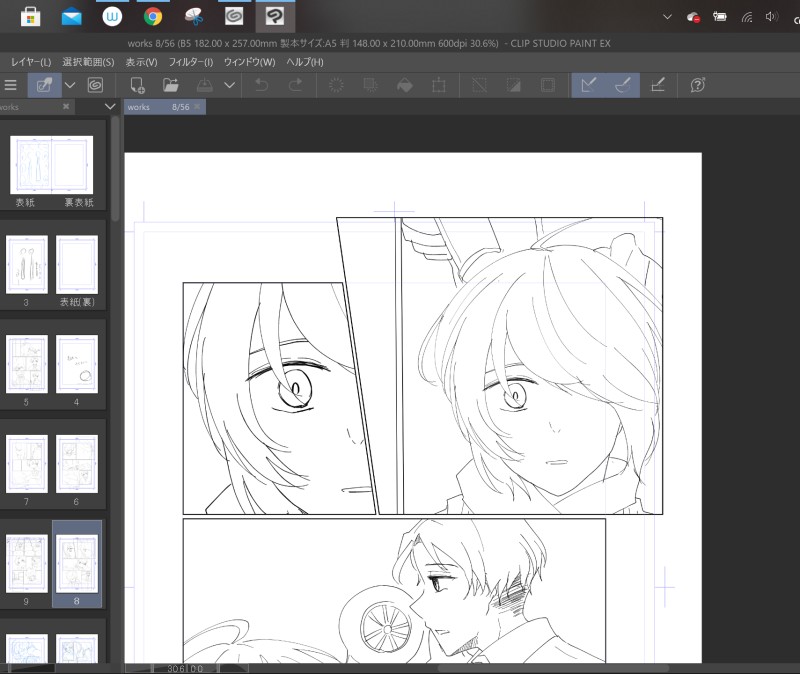Open the CLIP STUDIO (spiral) taskbar icon
The height and width of the screenshot is (674, 800).
click(x=234, y=17)
